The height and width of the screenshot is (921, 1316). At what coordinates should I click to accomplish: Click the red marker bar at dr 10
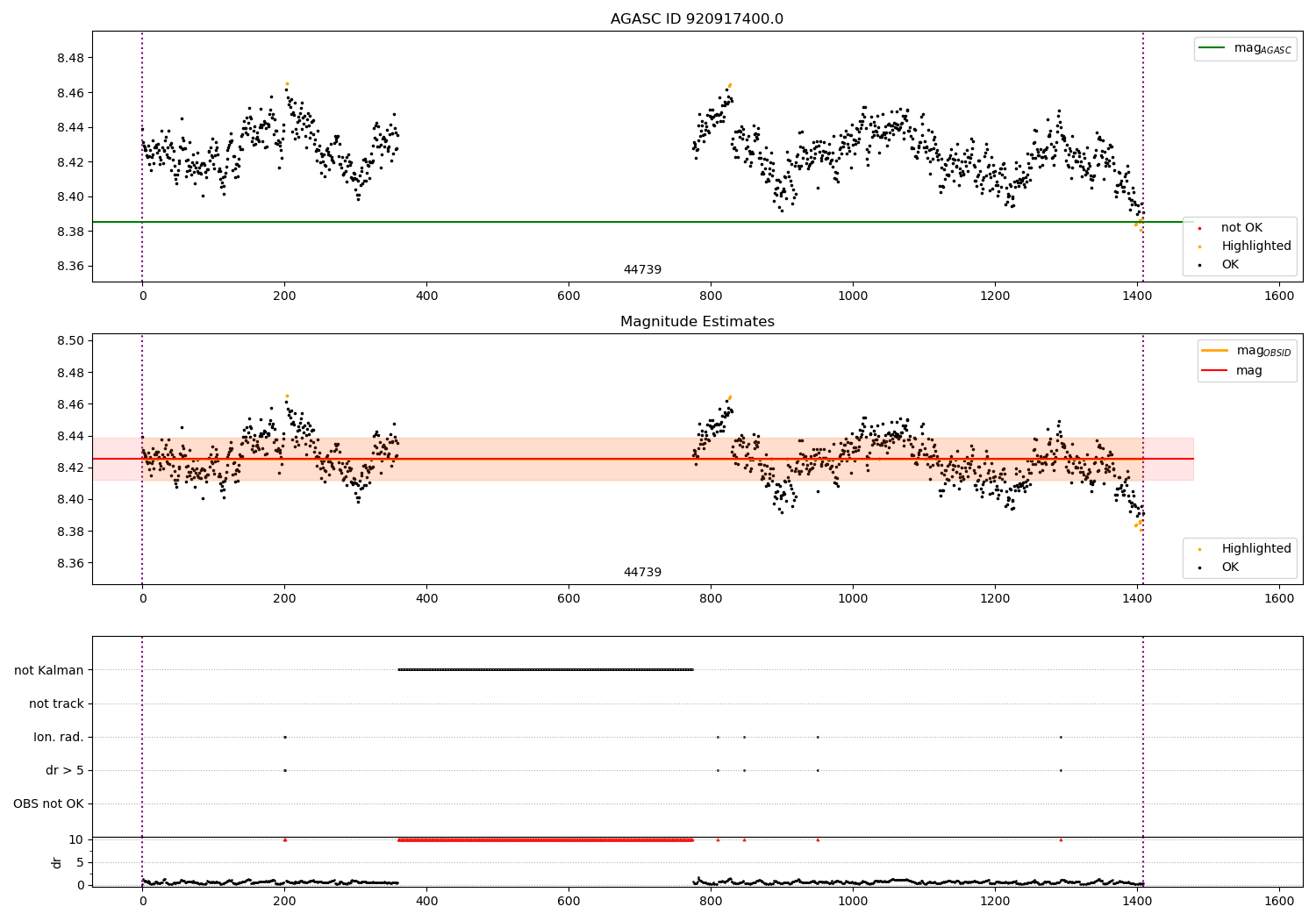click(x=546, y=839)
